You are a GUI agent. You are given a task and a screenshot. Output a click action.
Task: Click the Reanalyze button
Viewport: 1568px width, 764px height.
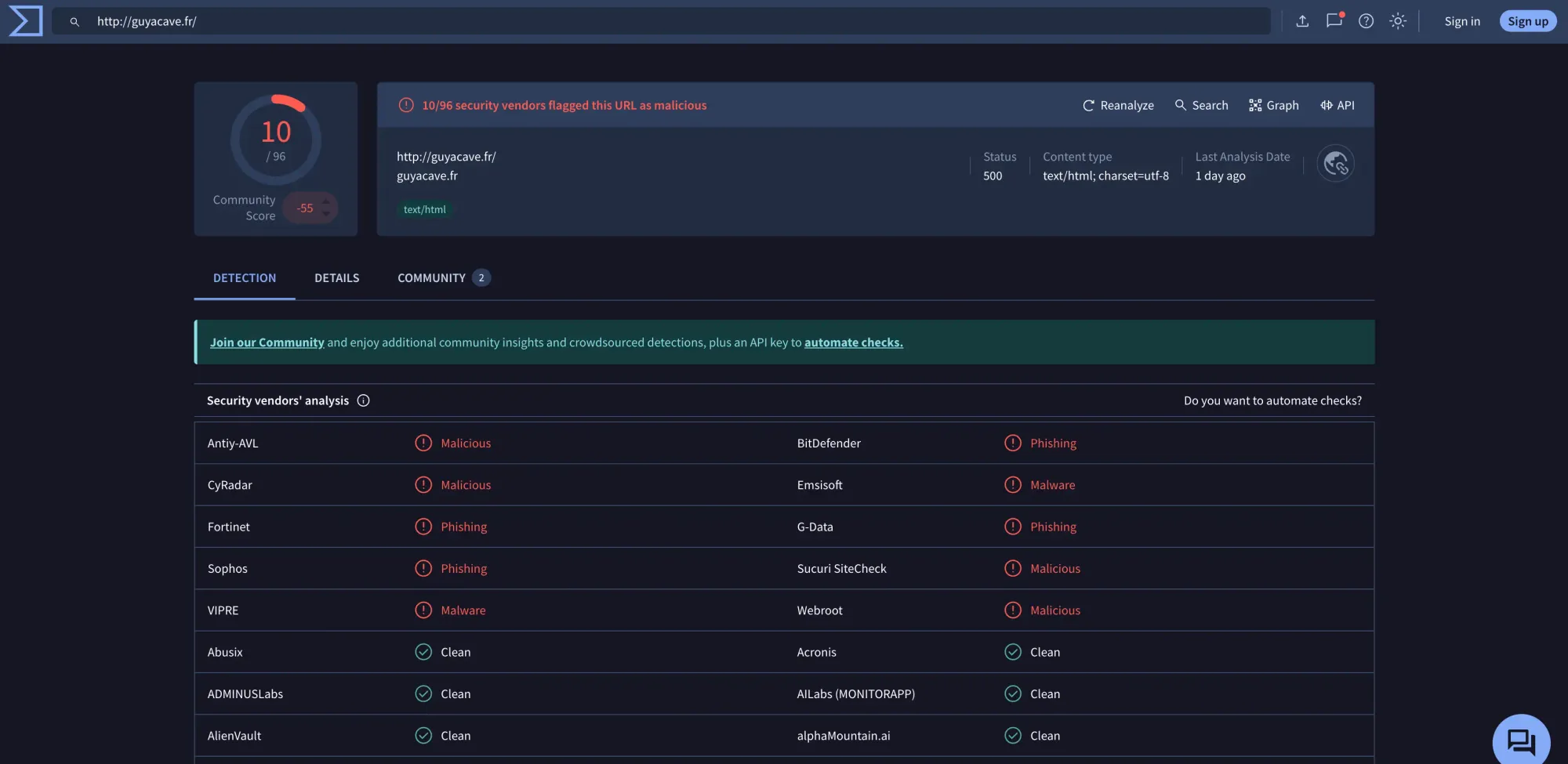click(x=1118, y=105)
